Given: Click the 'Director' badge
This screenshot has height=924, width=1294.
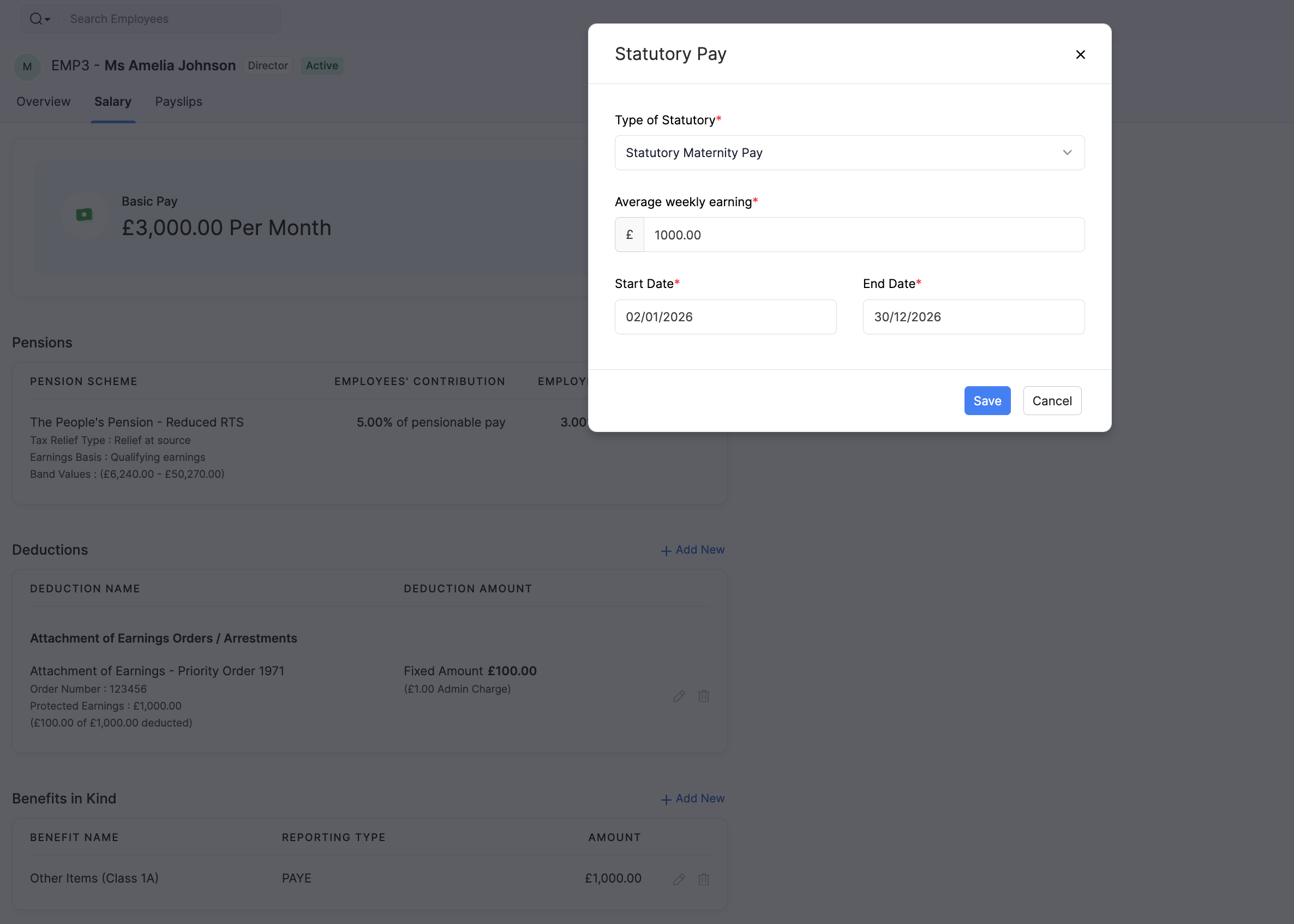Looking at the screenshot, I should pos(267,65).
